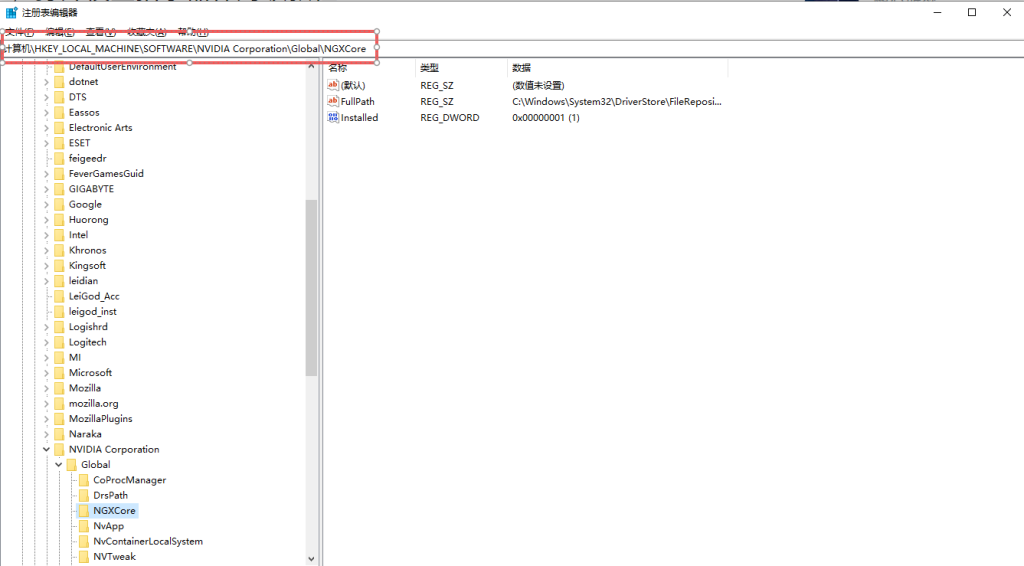Click the NvContainerLocalSystem folder icon

(84, 542)
